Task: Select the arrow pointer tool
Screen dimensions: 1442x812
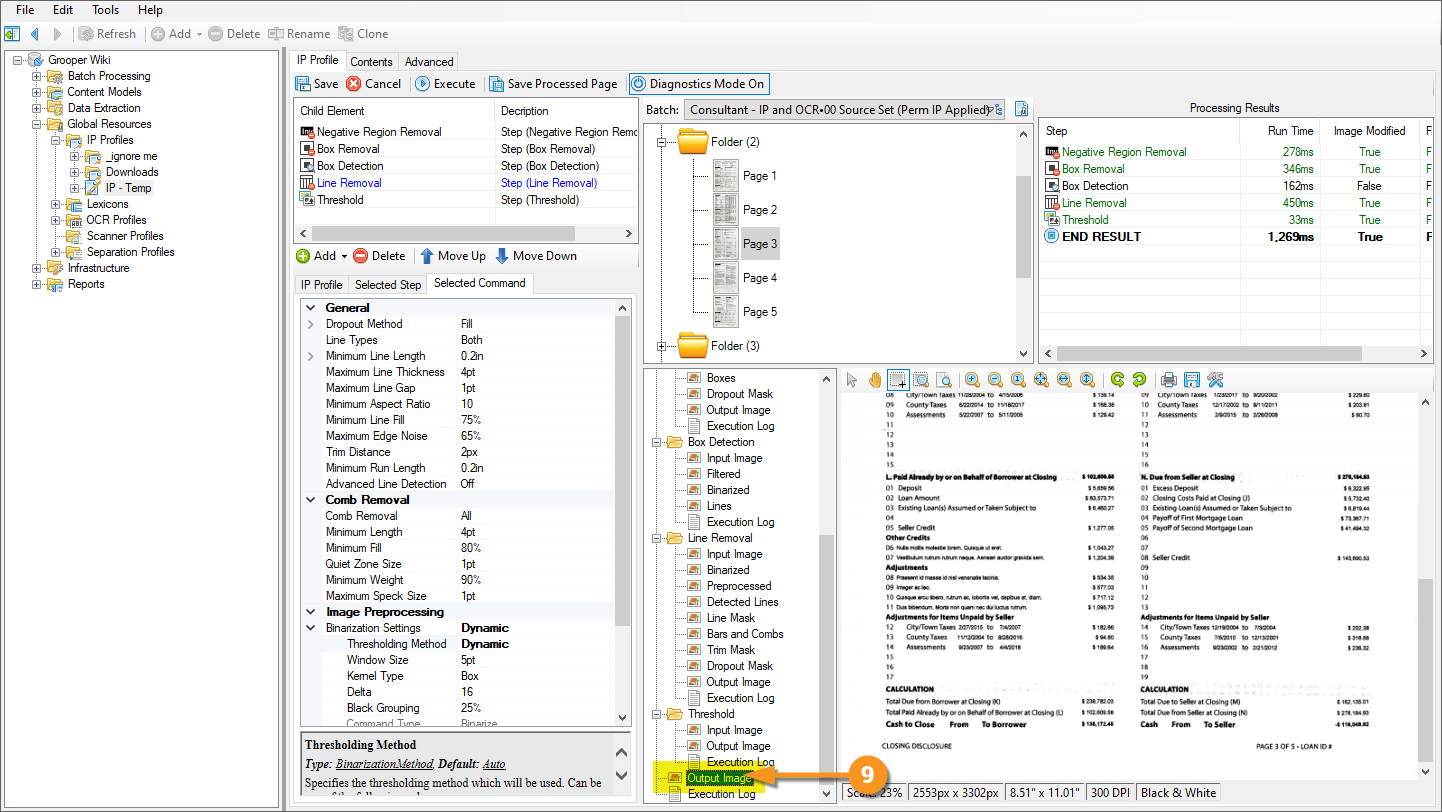Action: coord(852,380)
